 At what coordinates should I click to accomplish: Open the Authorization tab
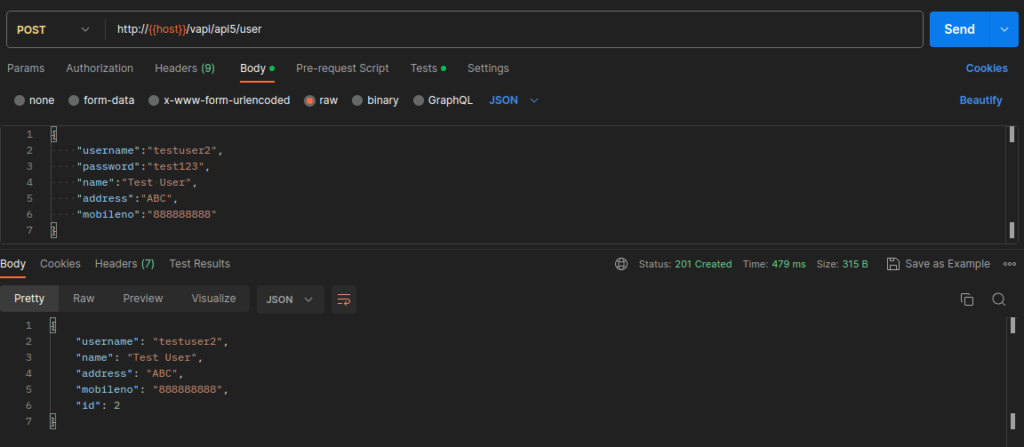[x=99, y=68]
